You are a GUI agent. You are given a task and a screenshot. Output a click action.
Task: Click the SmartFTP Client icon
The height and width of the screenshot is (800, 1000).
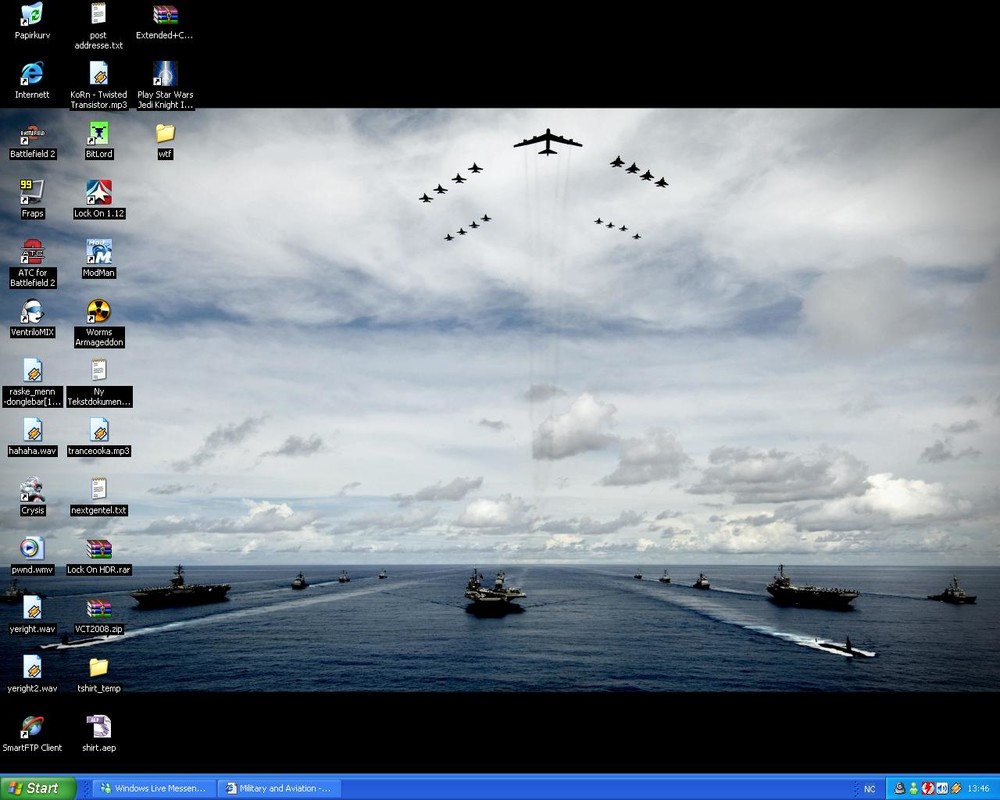32,727
